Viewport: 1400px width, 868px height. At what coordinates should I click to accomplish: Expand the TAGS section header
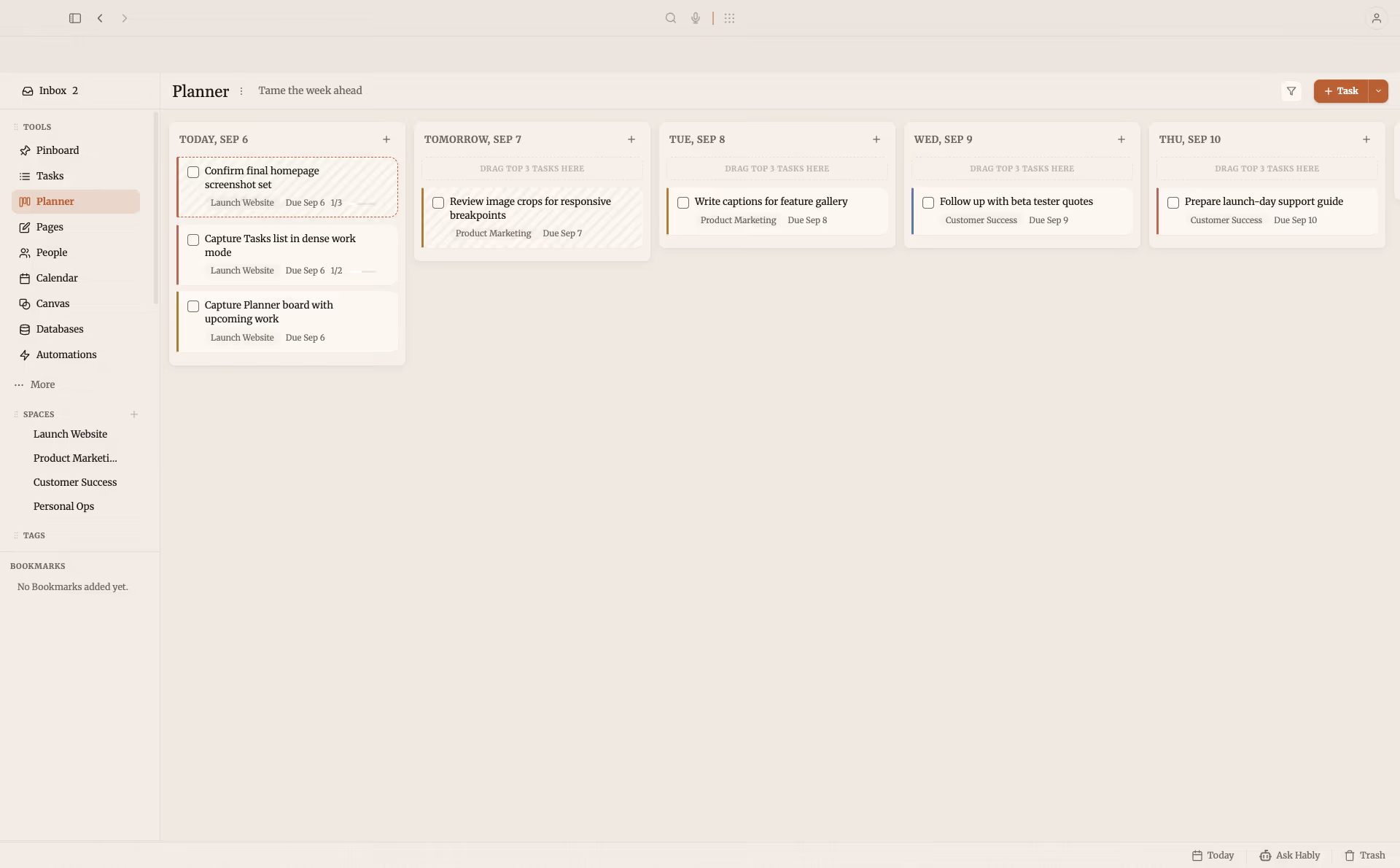point(34,535)
